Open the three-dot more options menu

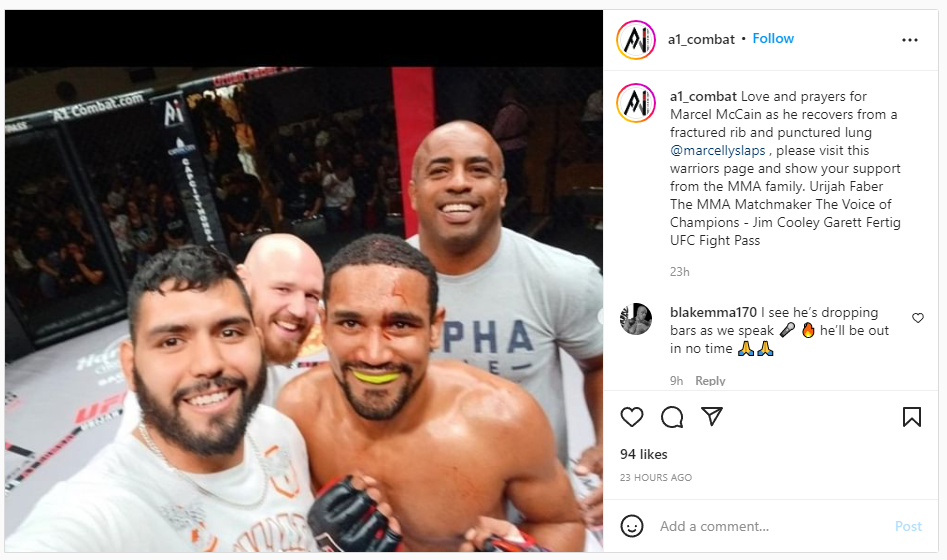[910, 40]
